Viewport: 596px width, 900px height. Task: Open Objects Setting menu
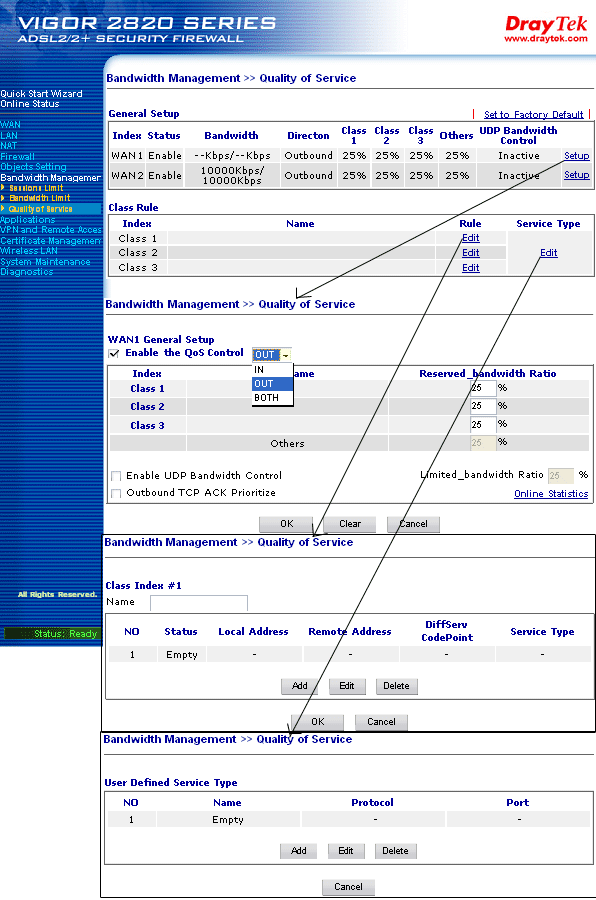[x=33, y=167]
